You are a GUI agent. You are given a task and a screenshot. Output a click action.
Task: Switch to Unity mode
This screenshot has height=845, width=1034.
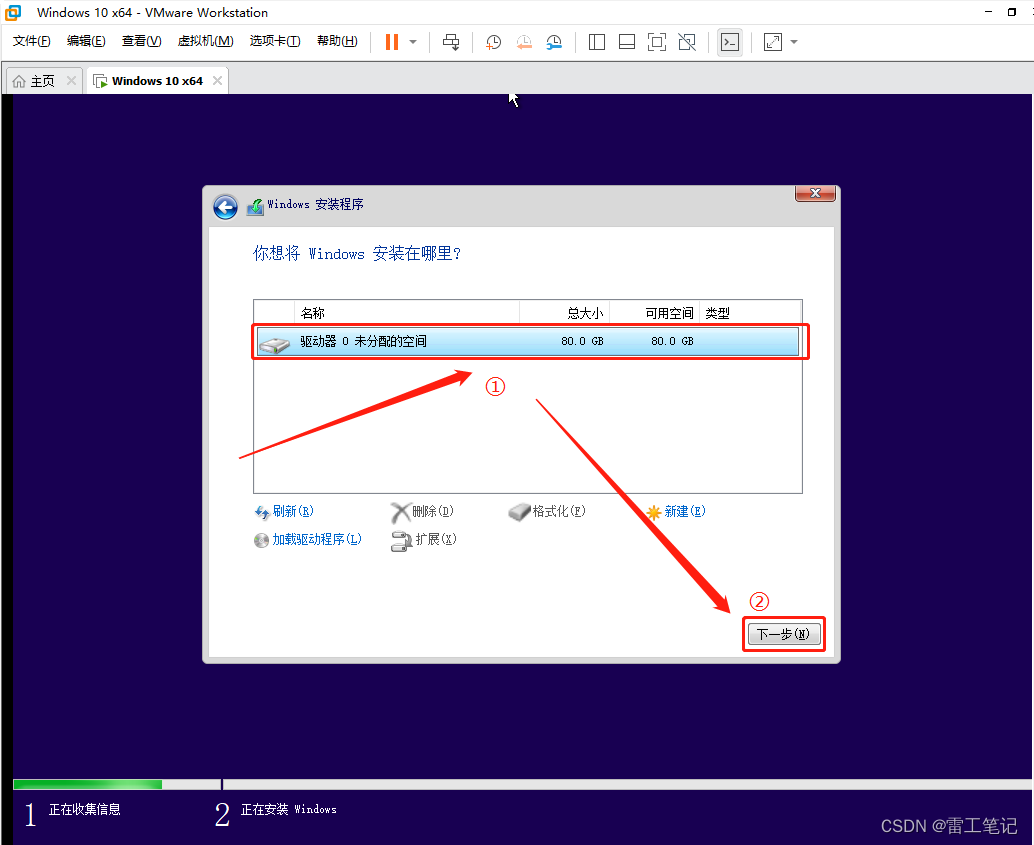tap(687, 42)
